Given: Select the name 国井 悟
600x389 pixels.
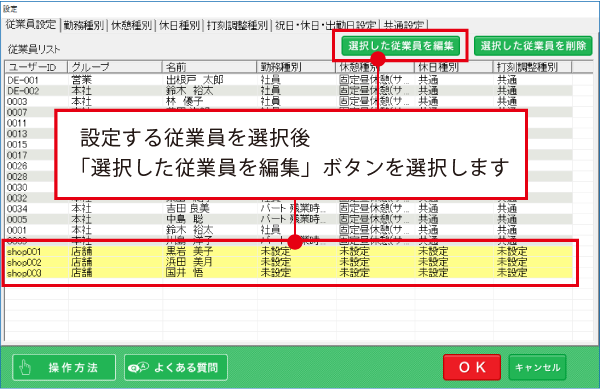Looking at the screenshot, I should coord(184,273).
